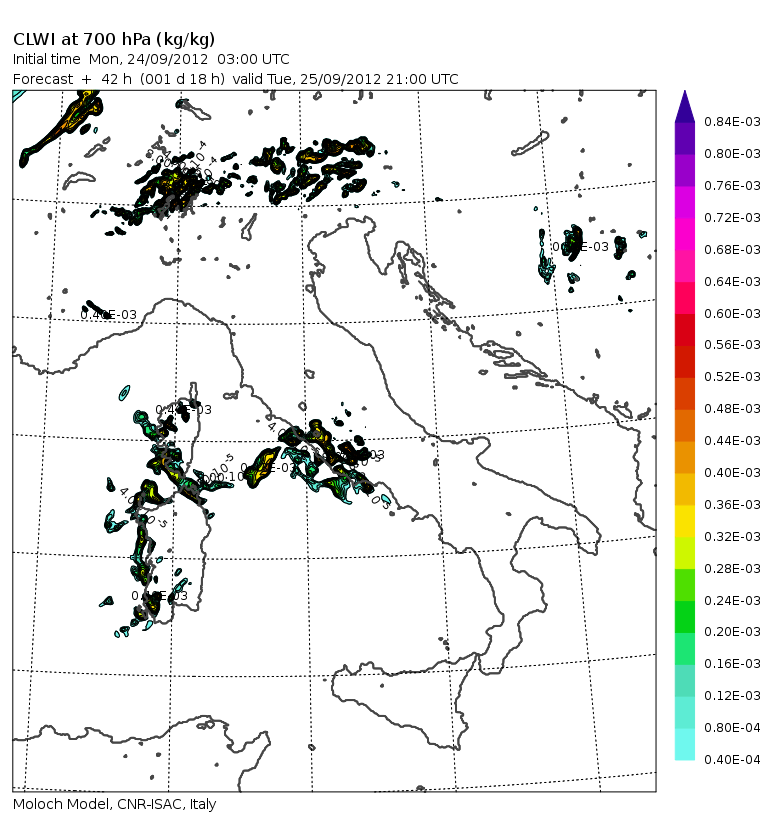
Task: Click the 0.52E-03 colorbar label
Action: [x=732, y=377]
